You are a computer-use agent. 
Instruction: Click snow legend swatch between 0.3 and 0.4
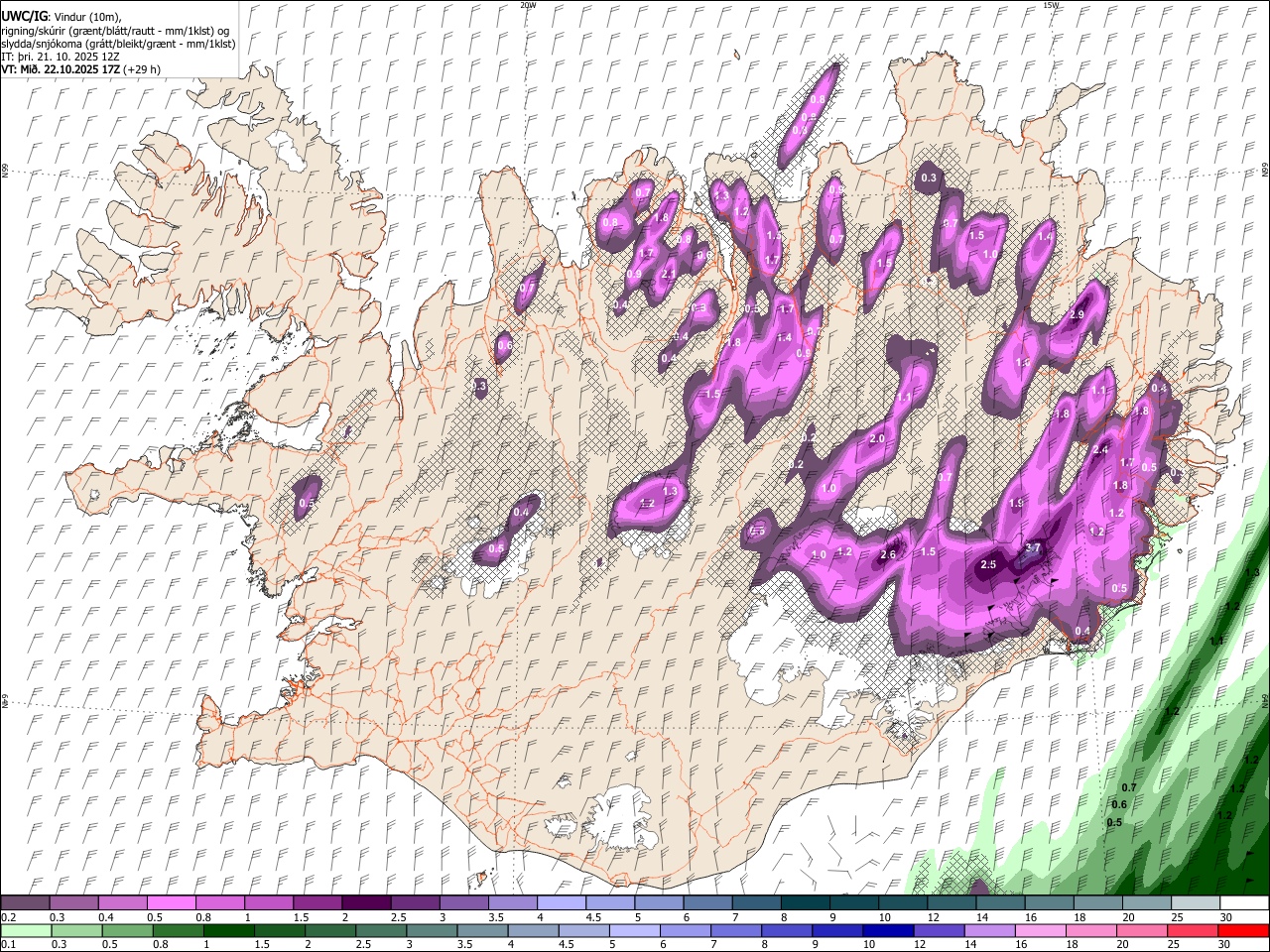[x=73, y=902]
